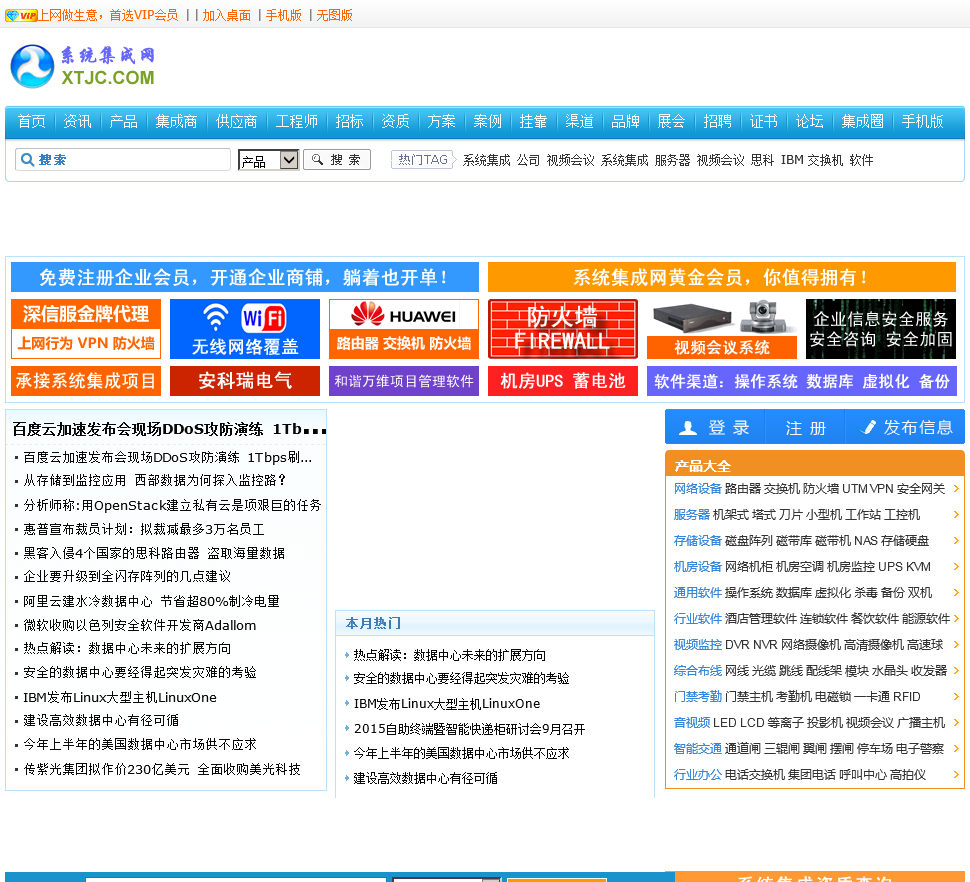Image resolution: width=970 pixels, height=882 pixels.
Task: Open 综合布线 category link
Action: click(x=697, y=670)
